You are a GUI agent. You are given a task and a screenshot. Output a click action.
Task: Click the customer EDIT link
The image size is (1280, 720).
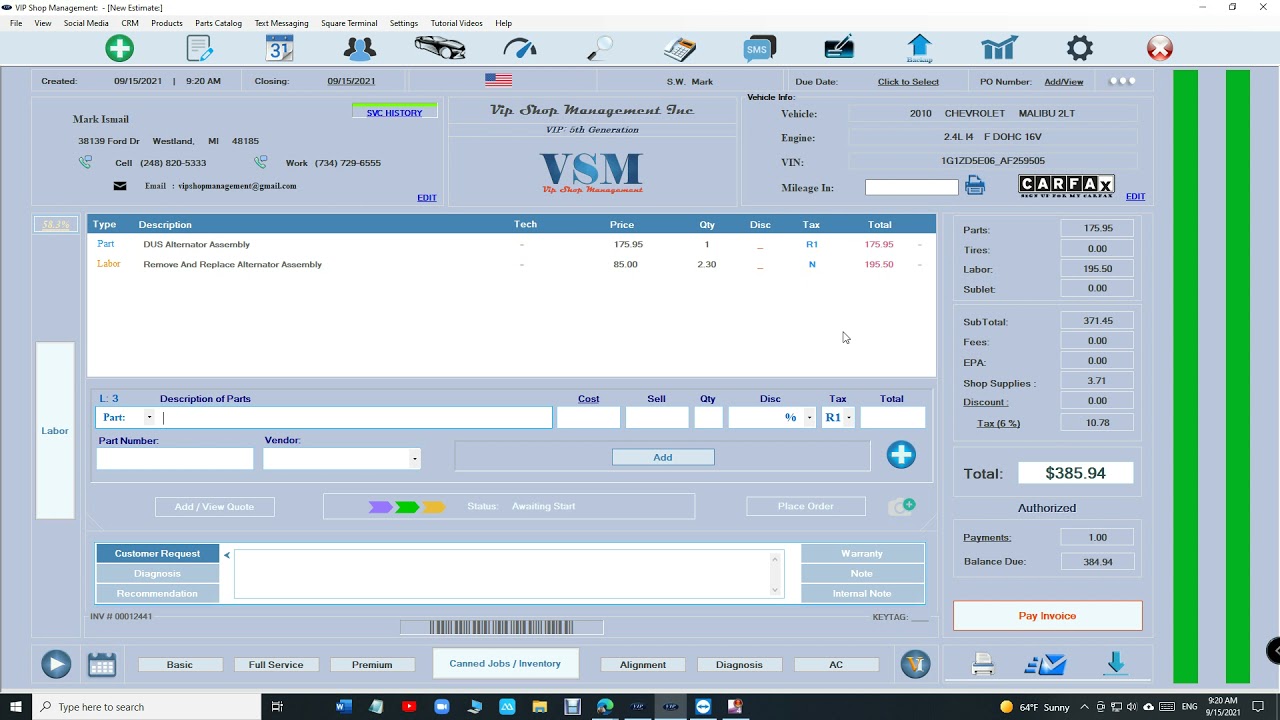click(427, 197)
